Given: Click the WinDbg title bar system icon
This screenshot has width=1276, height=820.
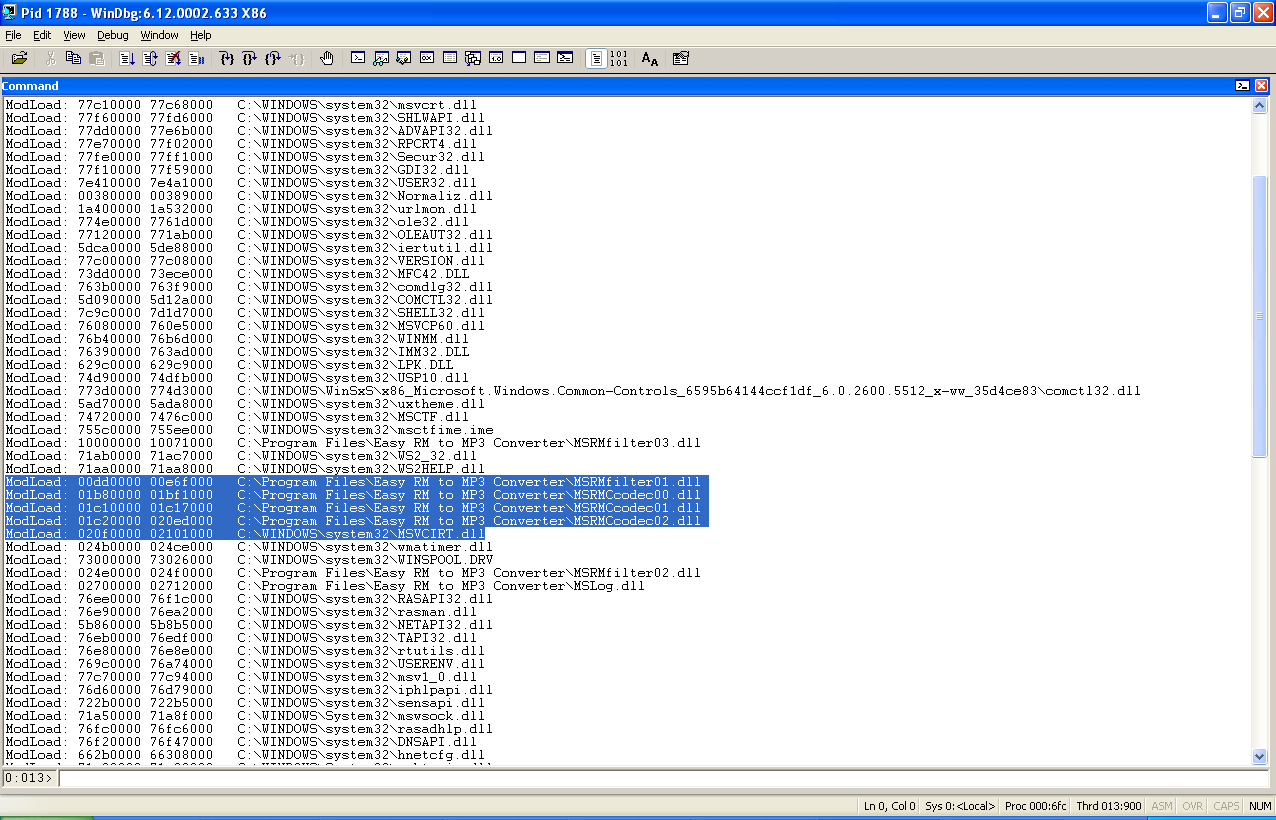Looking at the screenshot, I should pos(10,12).
